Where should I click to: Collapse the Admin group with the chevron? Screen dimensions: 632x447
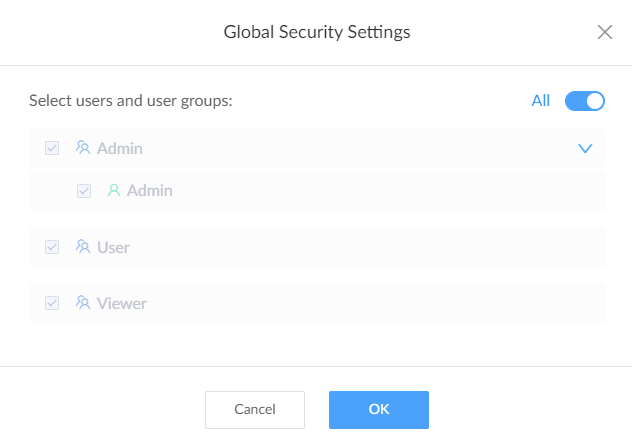pos(585,148)
